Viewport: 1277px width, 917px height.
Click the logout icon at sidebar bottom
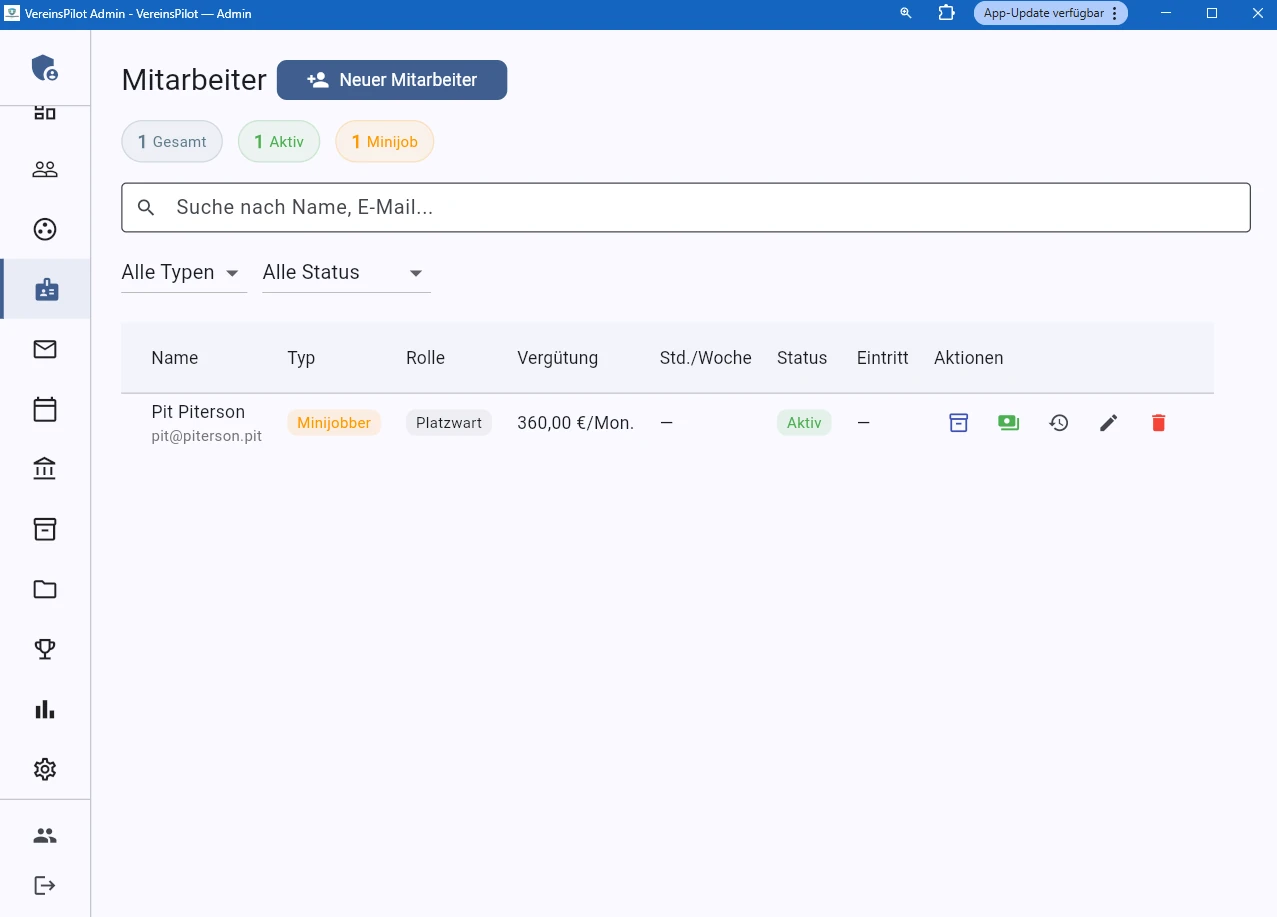[45, 885]
